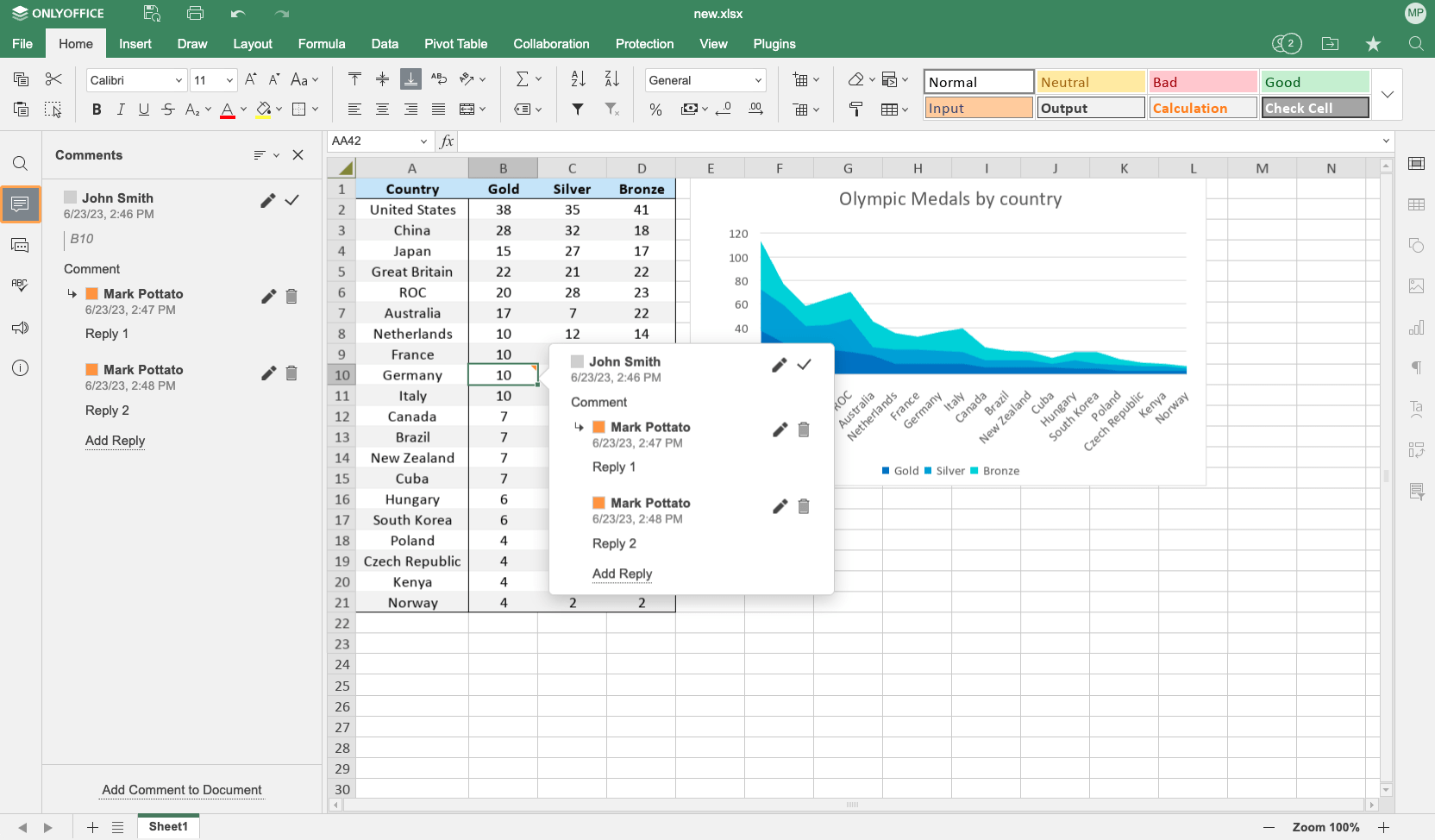The width and height of the screenshot is (1435, 840).
Task: Apply the Check Cell style
Action: tap(1314, 108)
